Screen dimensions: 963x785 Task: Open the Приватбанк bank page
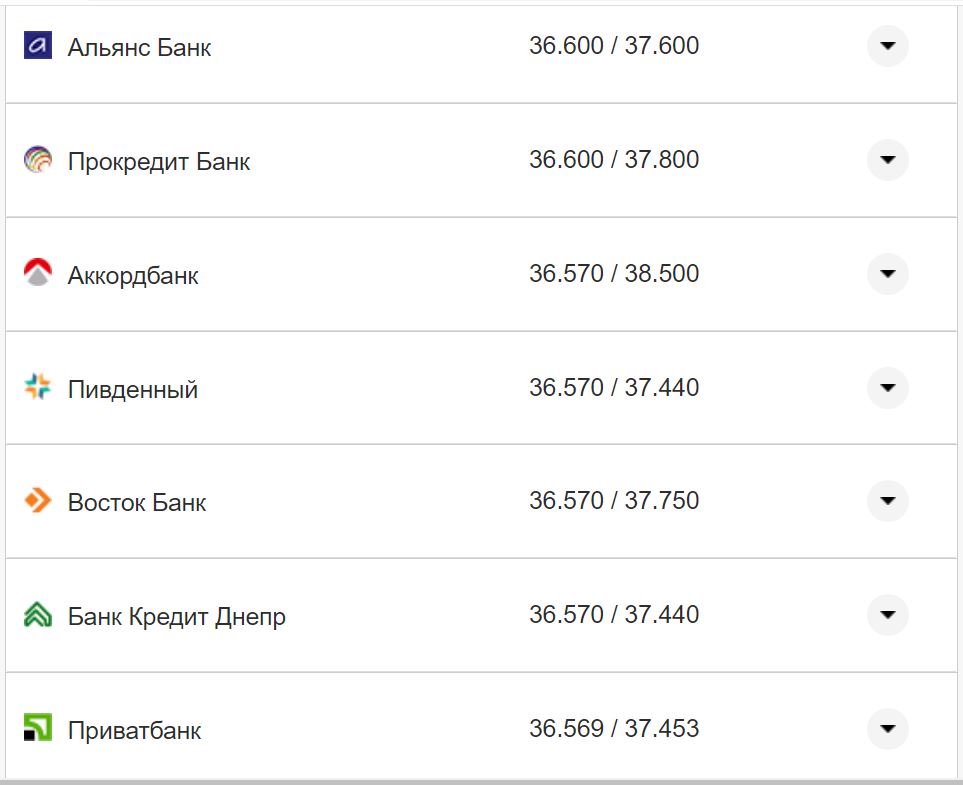pyautogui.click(x=133, y=731)
